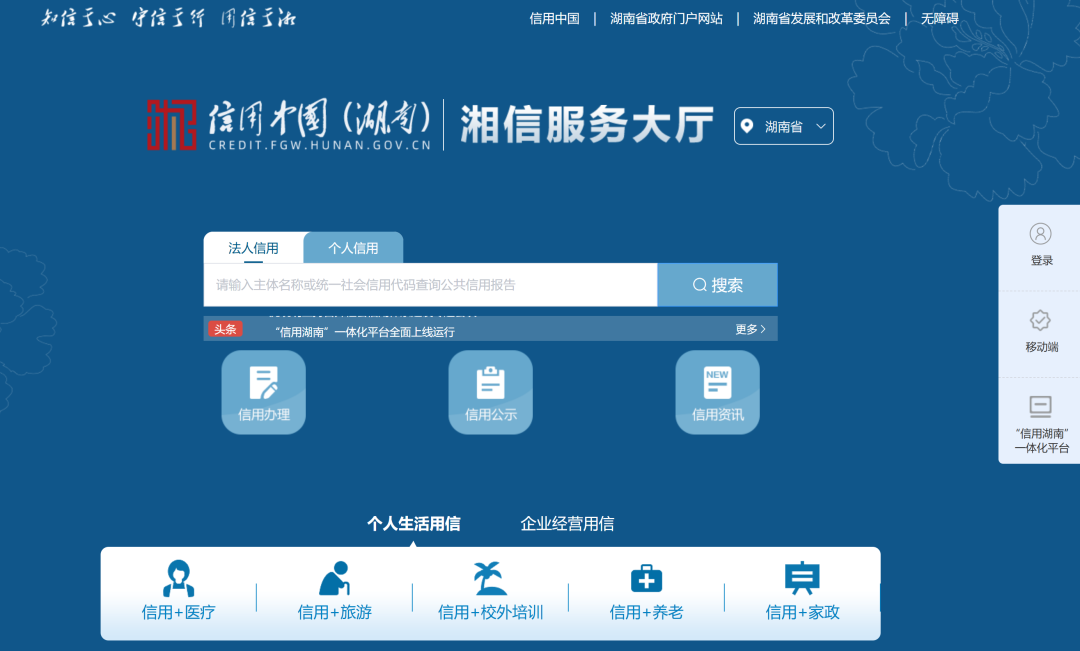Select the 信用+医疗 doctor icon
Screen dimensions: 1080x651
pyautogui.click(x=178, y=579)
